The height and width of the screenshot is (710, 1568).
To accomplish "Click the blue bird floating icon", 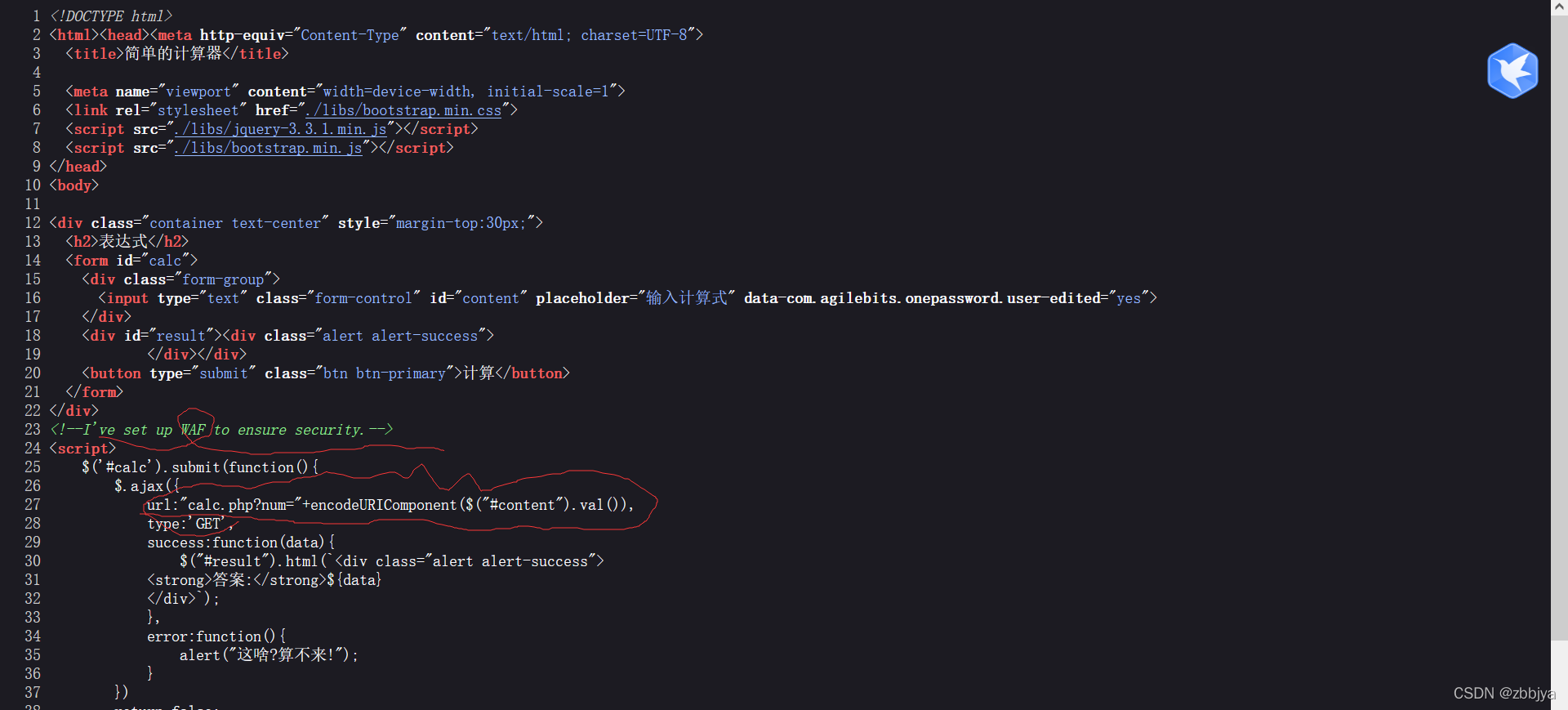I will coord(1512,71).
